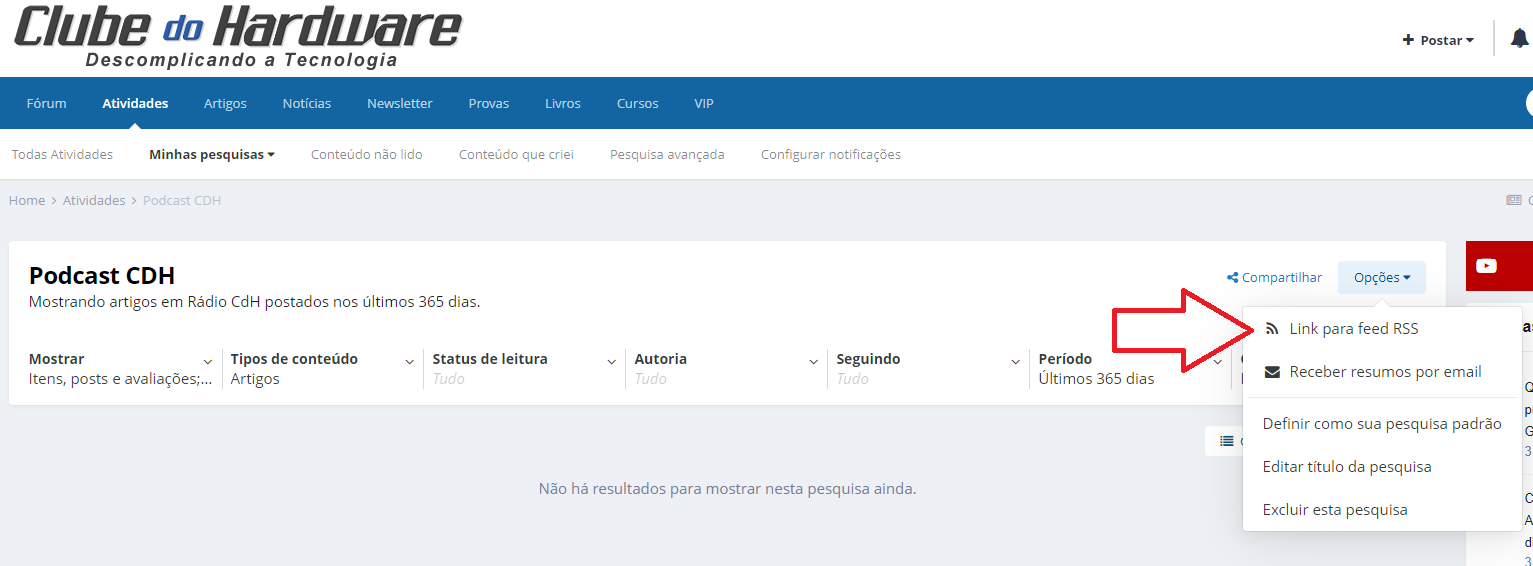Screen dimensions: 1533x566
Task: Open the Cursos tab
Action: 637,103
